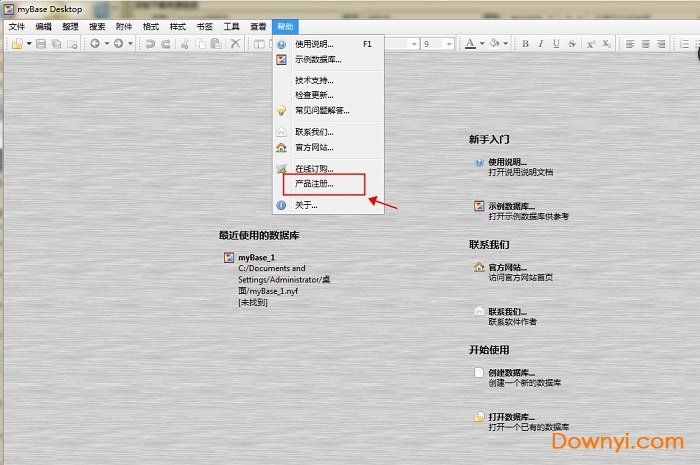700x465 pixels.
Task: Click the undo icon
Action: point(150,44)
